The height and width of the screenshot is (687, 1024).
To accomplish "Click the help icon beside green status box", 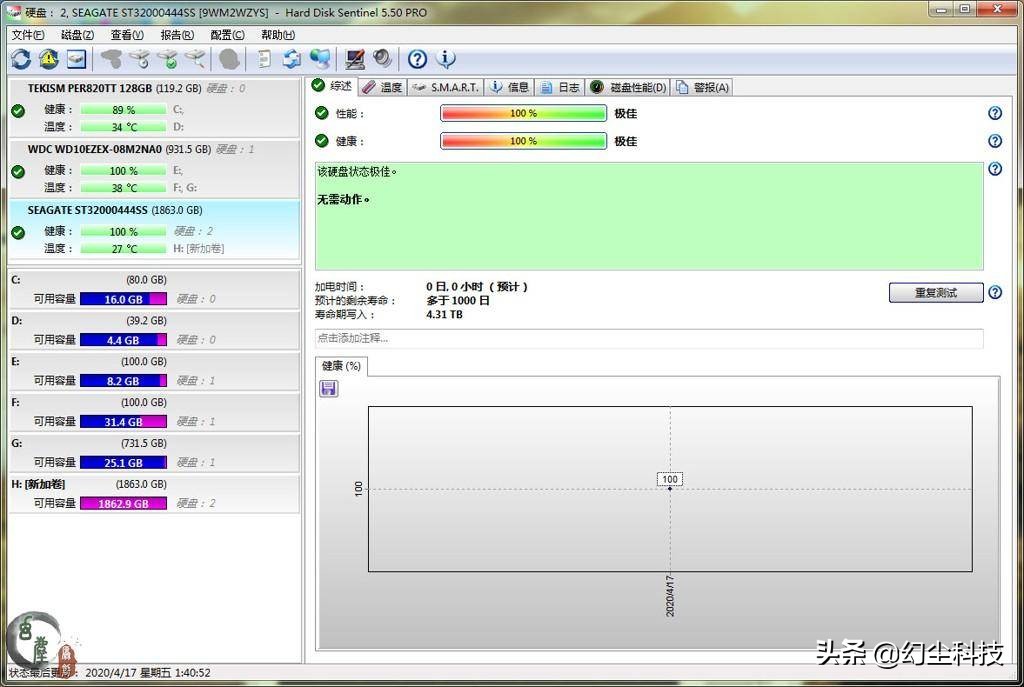I will click(995, 169).
